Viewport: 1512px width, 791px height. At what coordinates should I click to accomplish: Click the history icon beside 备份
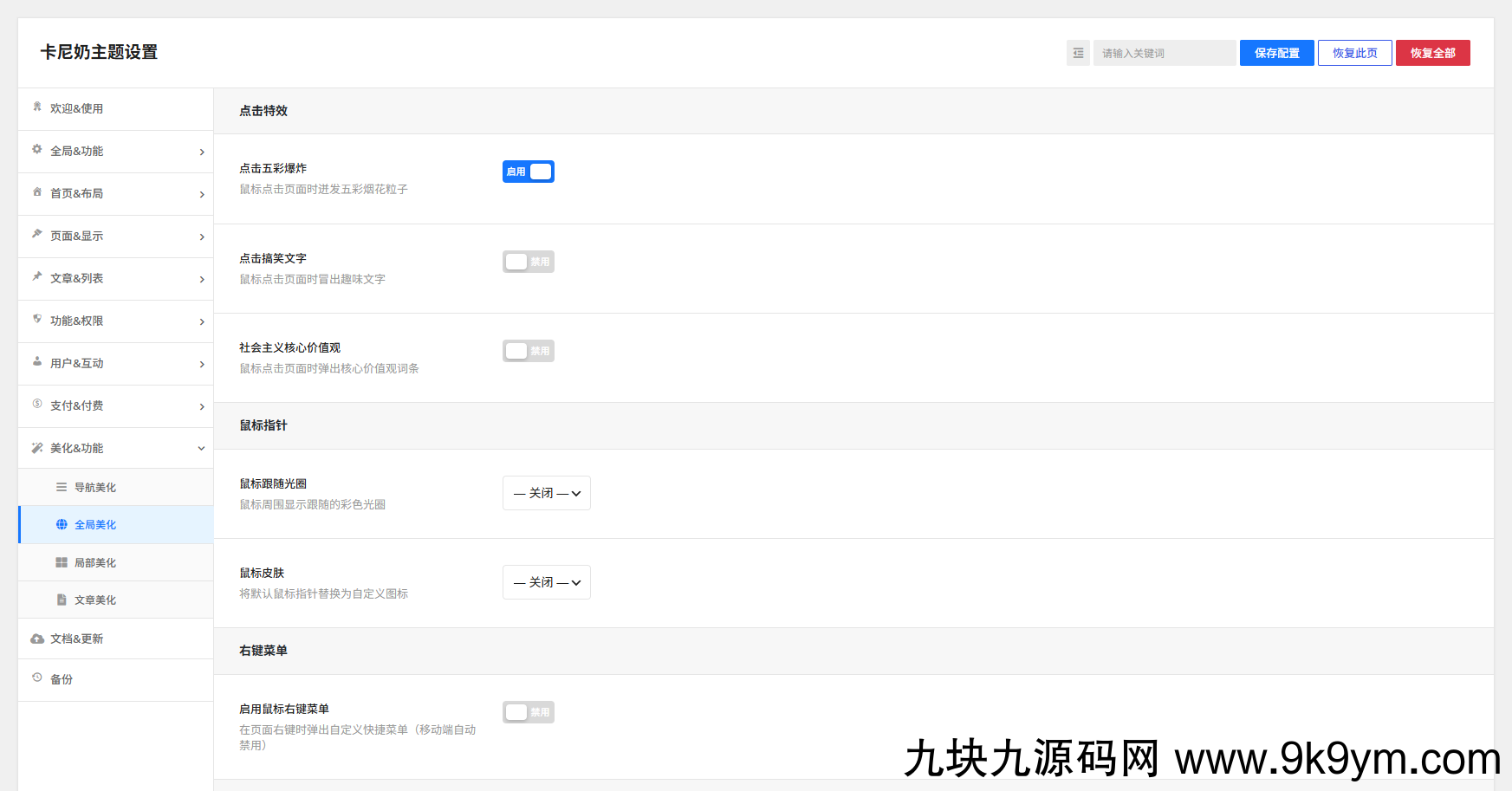(x=37, y=678)
